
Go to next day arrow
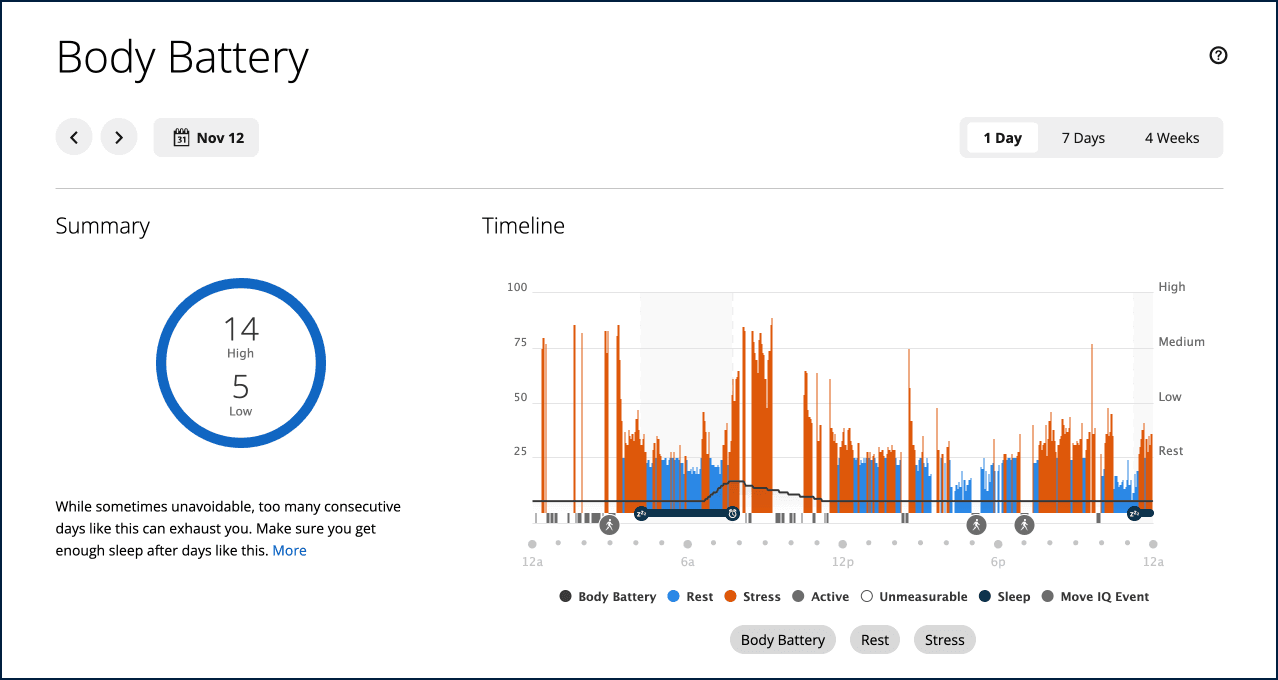(x=119, y=138)
